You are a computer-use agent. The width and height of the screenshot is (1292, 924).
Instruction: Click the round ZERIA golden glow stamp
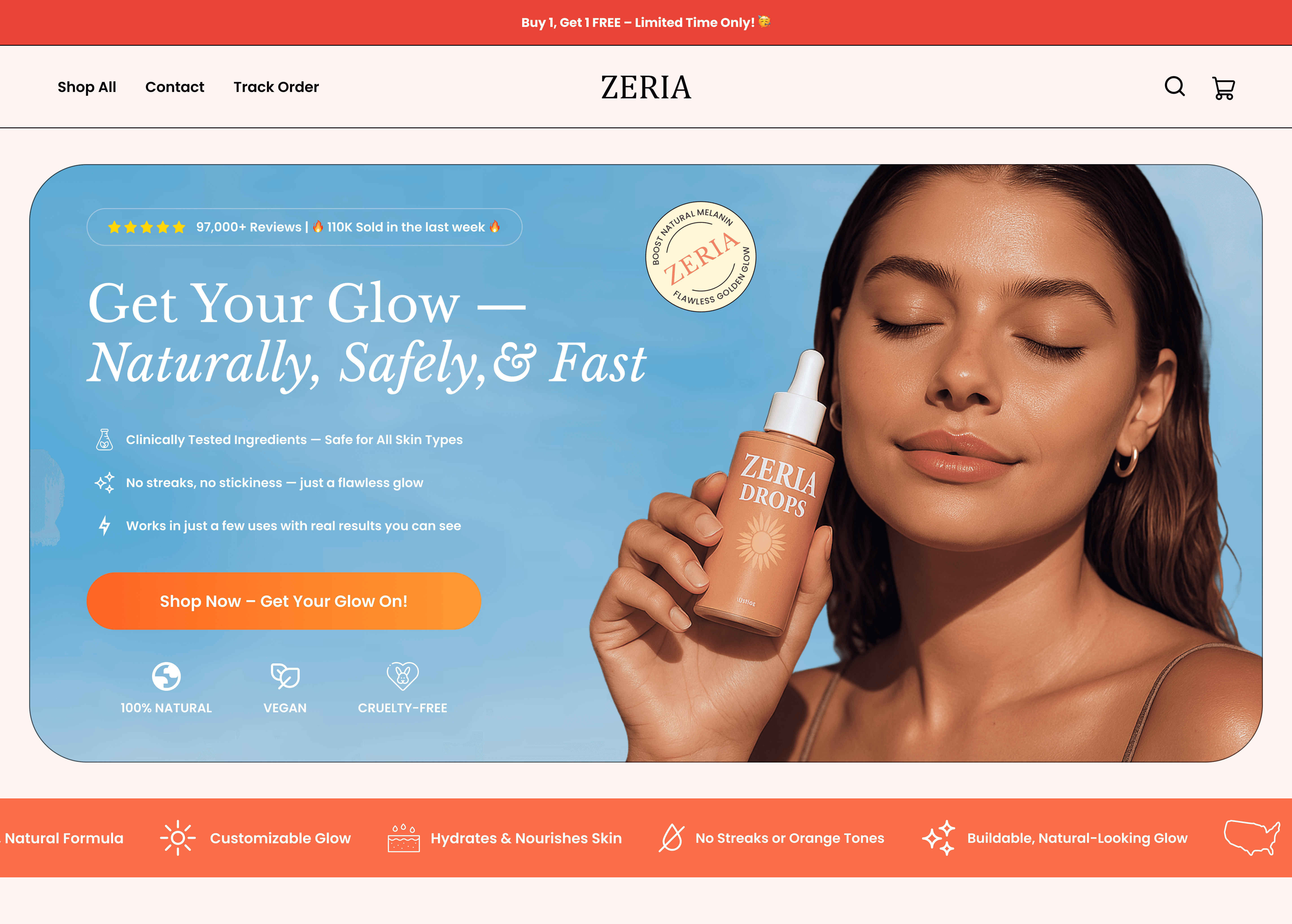pyautogui.click(x=701, y=257)
